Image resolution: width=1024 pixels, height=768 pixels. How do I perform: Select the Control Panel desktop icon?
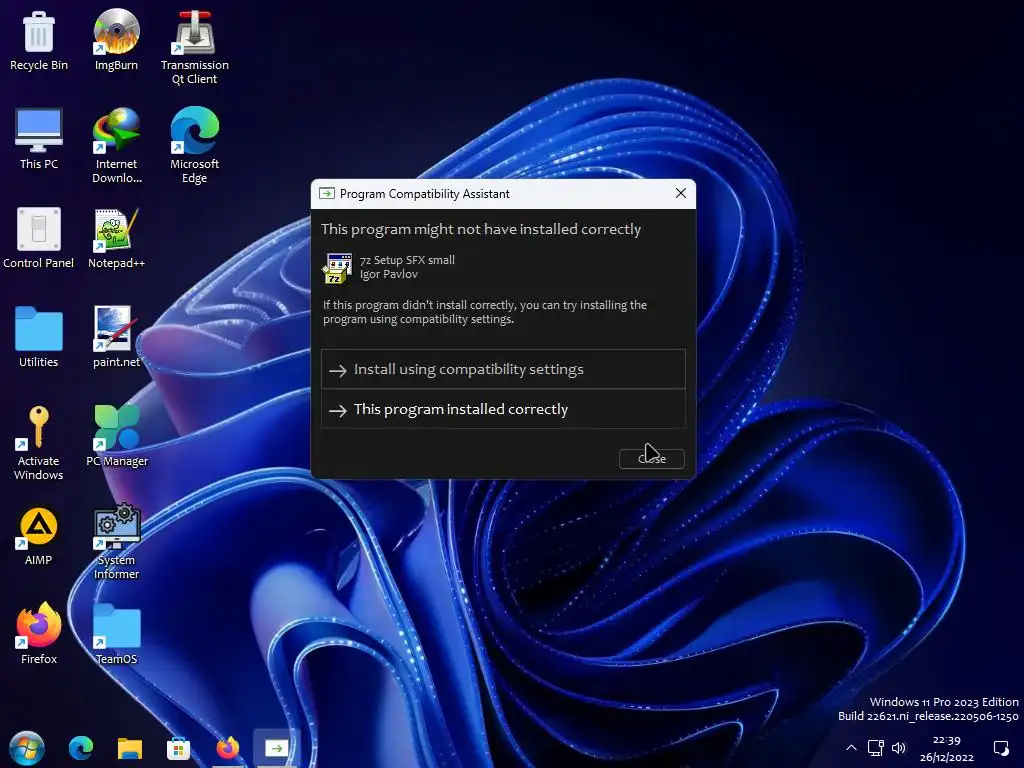click(39, 238)
